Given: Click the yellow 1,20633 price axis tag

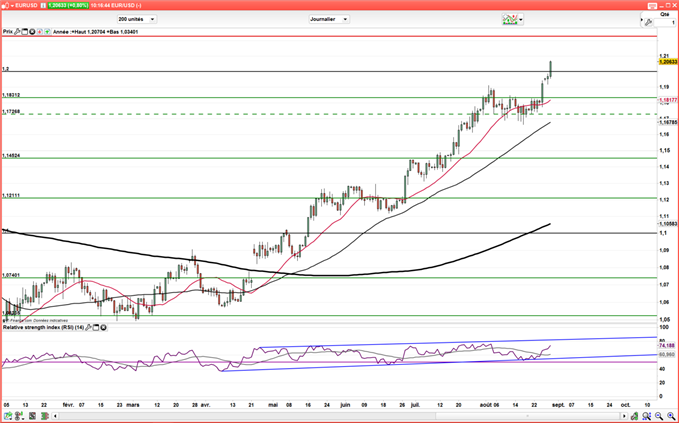Looking at the screenshot, I should pyautogui.click(x=667, y=62).
